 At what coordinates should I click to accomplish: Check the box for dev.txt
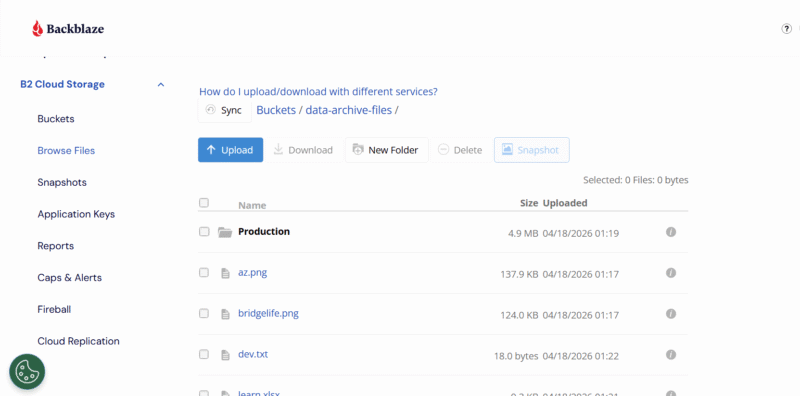pos(204,354)
